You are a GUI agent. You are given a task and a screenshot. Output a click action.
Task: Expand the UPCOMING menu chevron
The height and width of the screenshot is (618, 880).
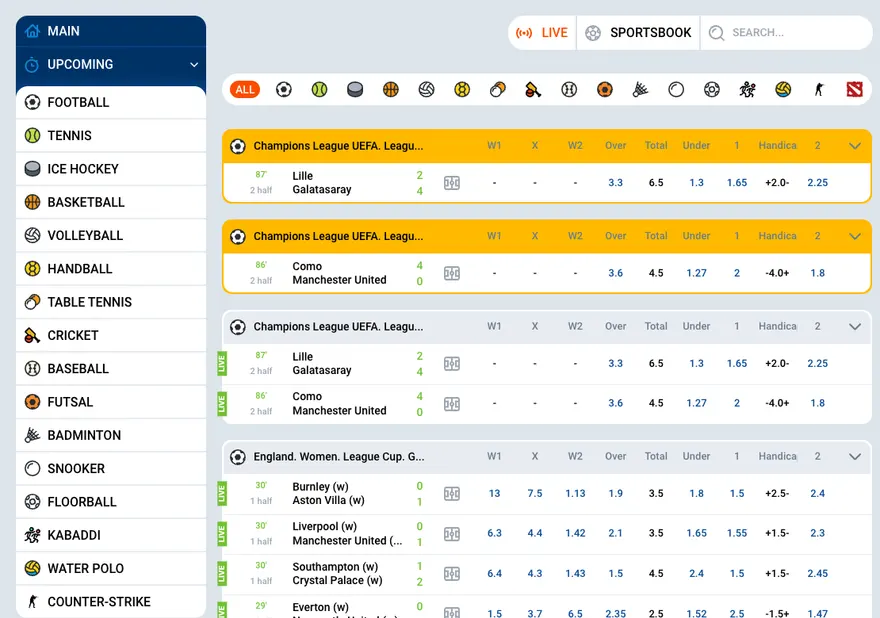[x=194, y=65]
